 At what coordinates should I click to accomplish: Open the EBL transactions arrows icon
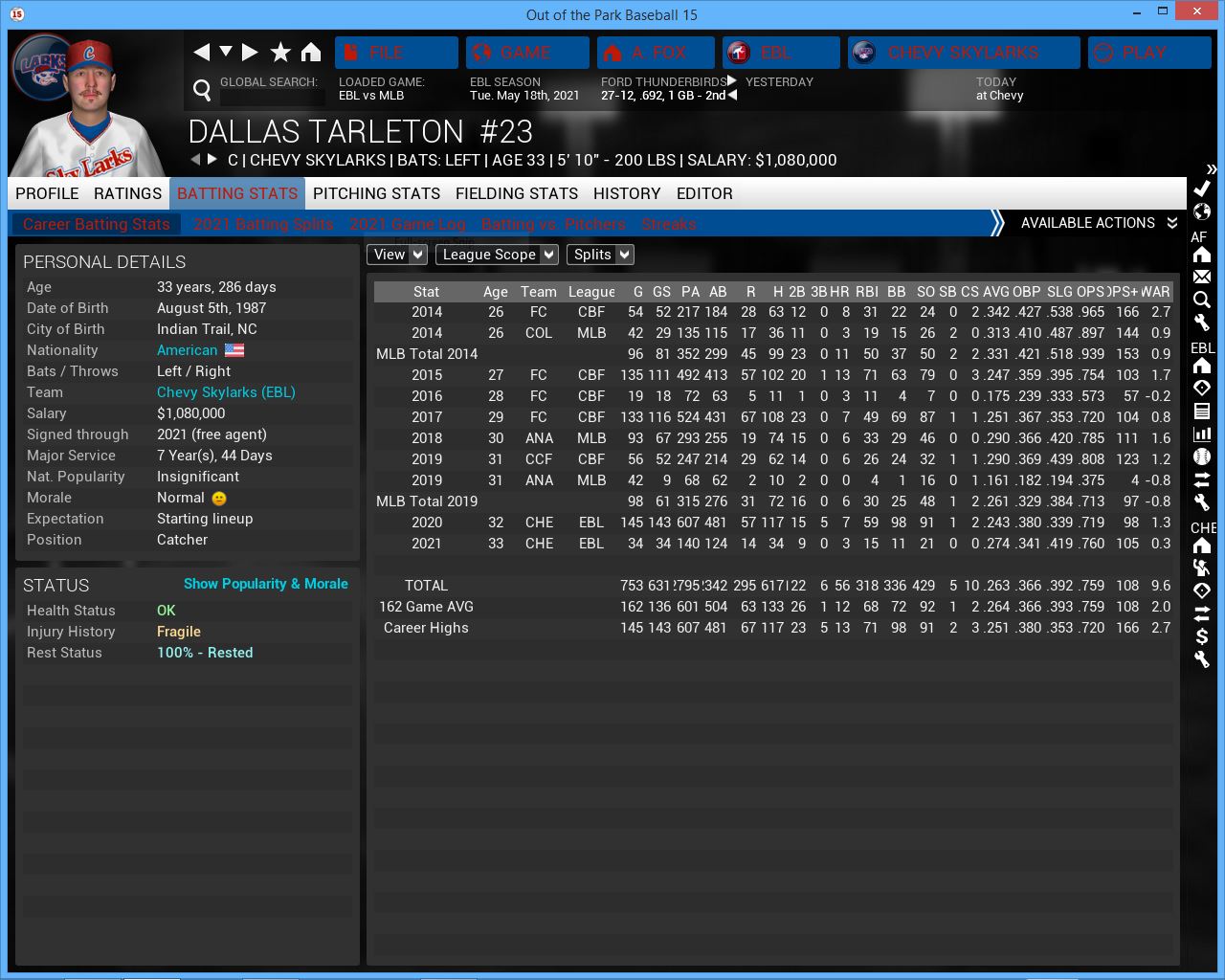coord(1202,479)
